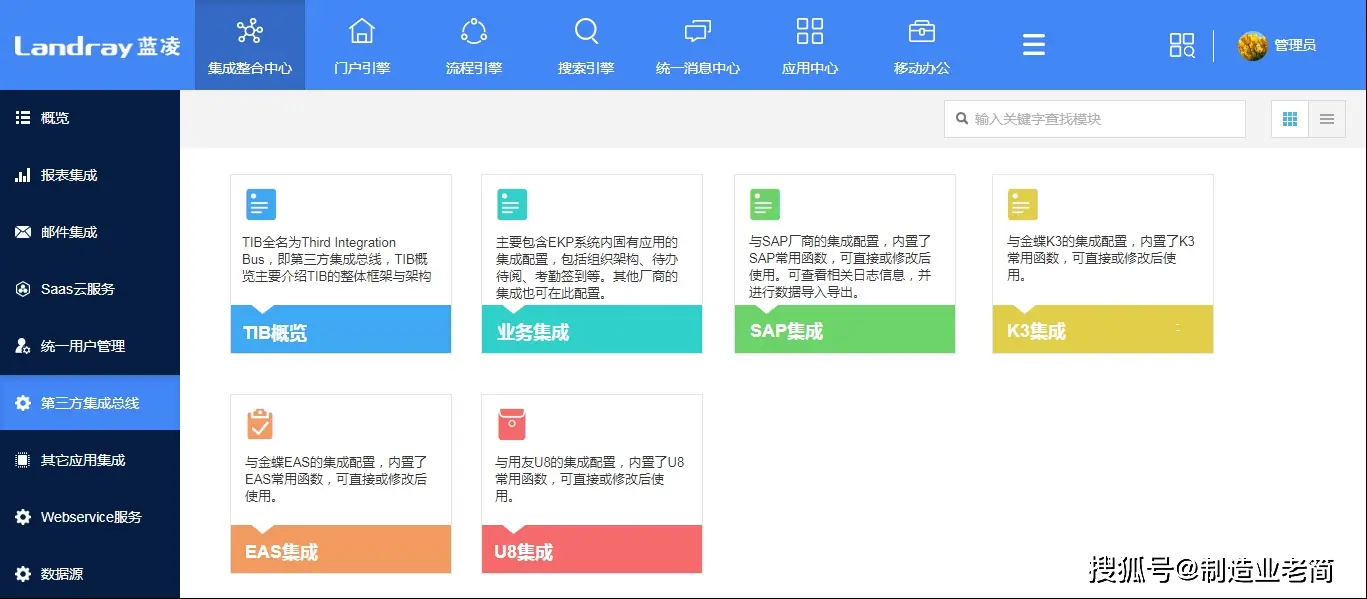Click the Landray 蓝凌 logo
Image resolution: width=1367 pixels, height=599 pixels.
pyautogui.click(x=97, y=46)
